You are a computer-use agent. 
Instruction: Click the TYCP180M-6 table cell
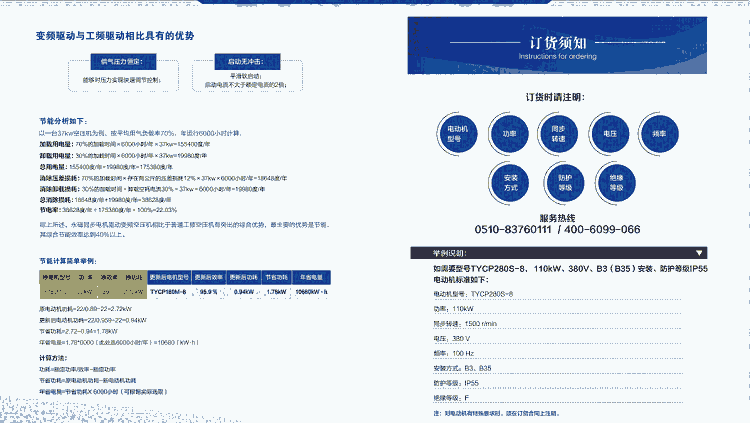point(169,292)
